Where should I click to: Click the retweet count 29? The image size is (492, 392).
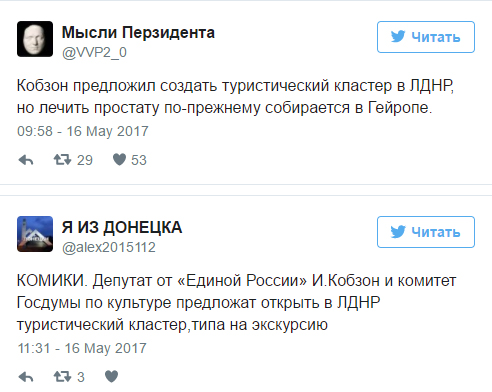85,160
